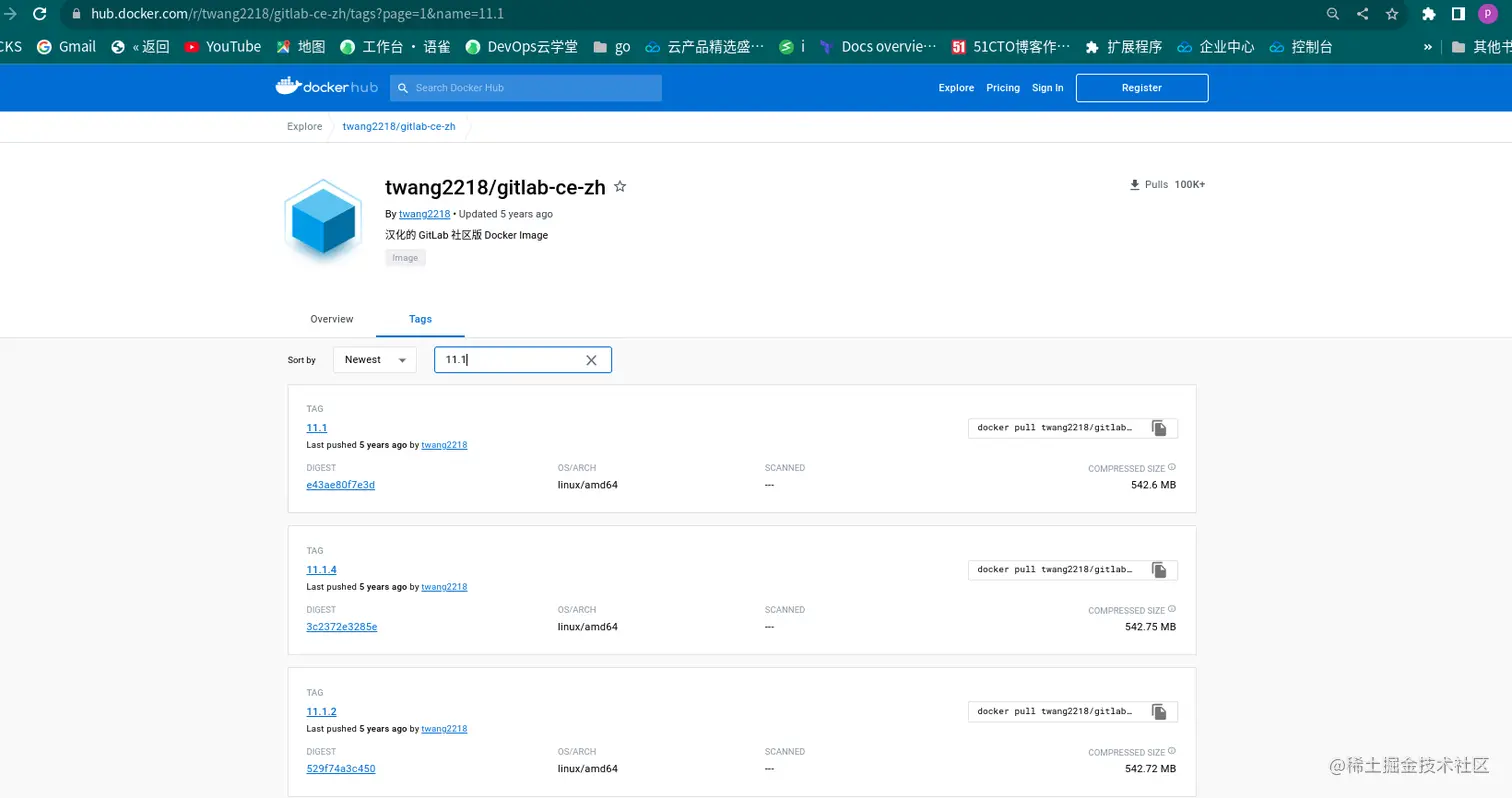Screen dimensions: 1512x798
Task: Click the info icon beside tag 11.1.2 compressed size
Action: pyautogui.click(x=1172, y=751)
